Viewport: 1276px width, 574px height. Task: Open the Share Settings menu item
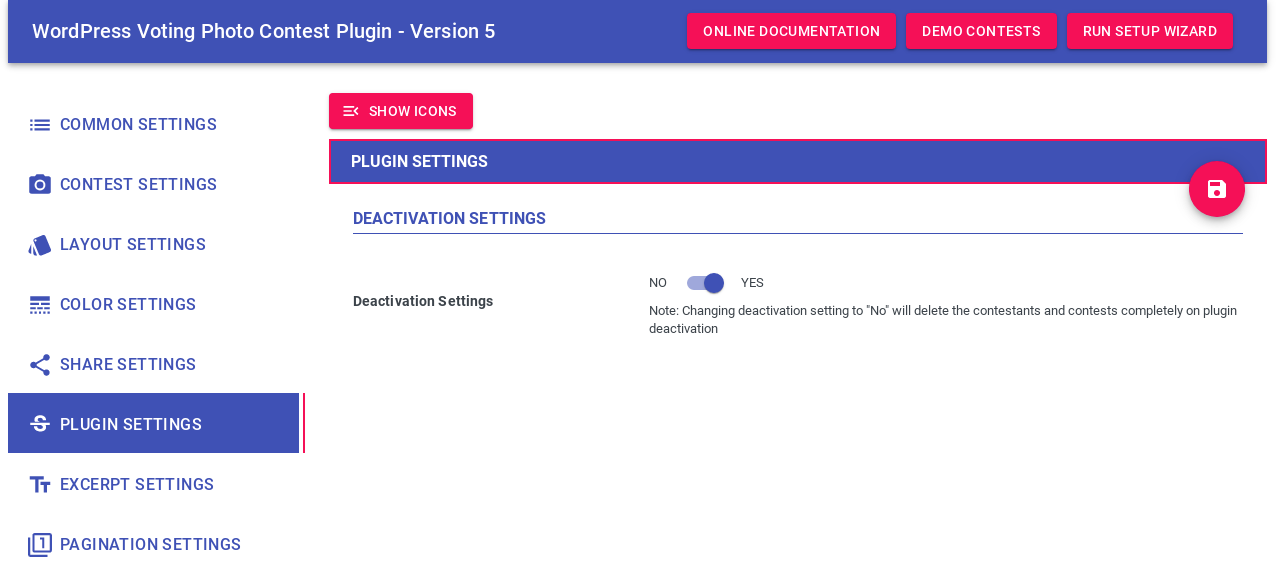[x=154, y=365]
